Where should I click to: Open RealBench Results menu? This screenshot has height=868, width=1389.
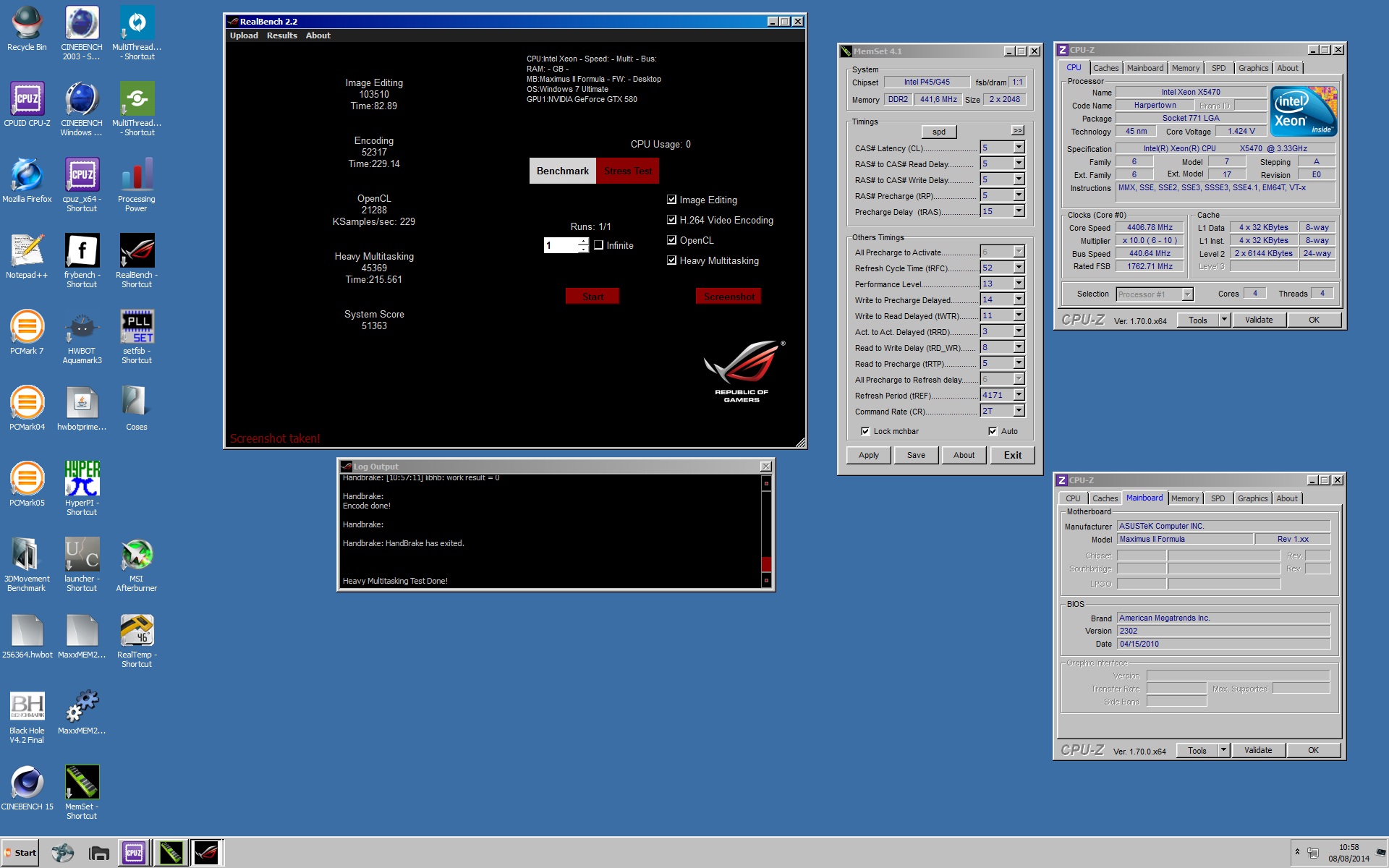click(x=282, y=35)
